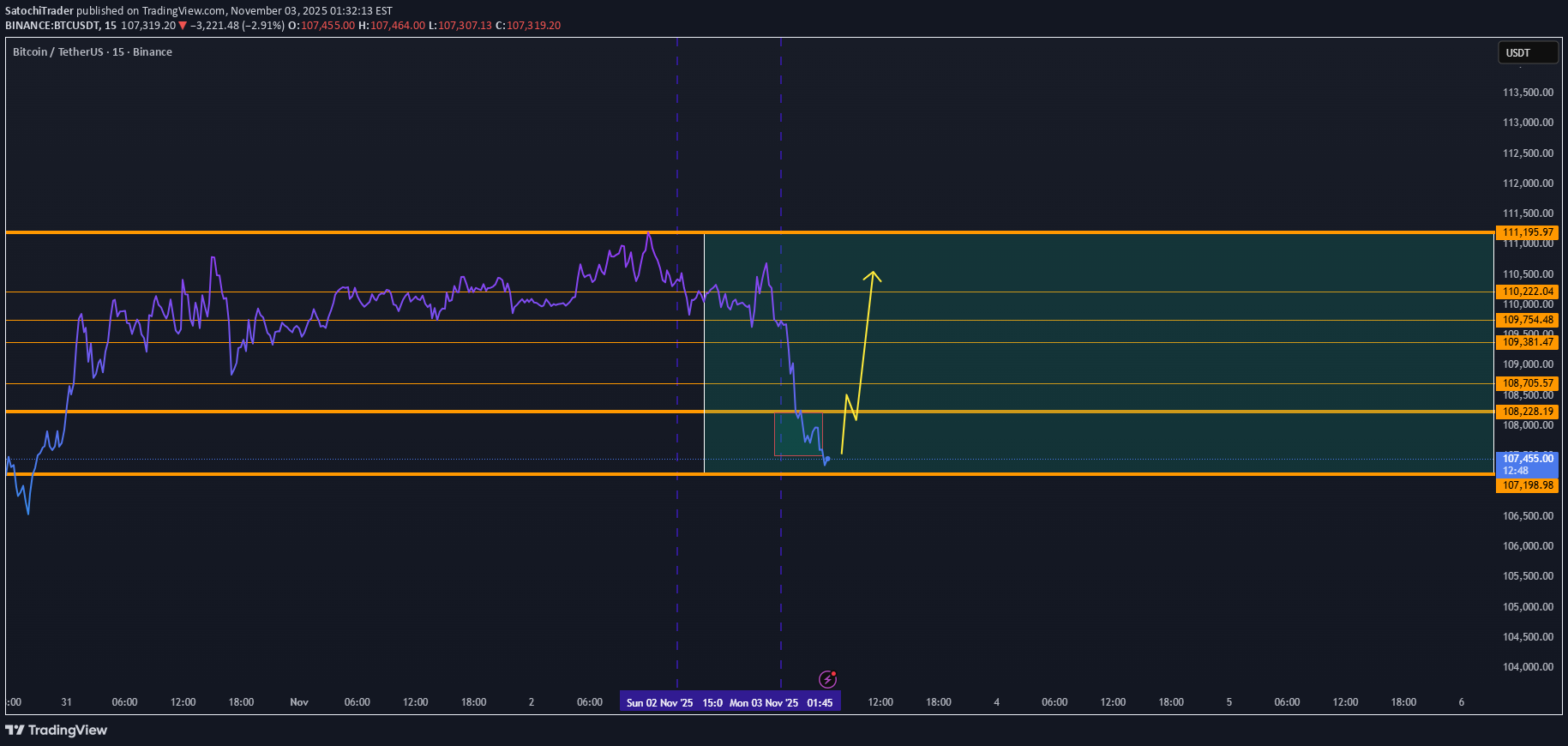
Task: Select the 111,195.97 price label
Action: click(1527, 232)
